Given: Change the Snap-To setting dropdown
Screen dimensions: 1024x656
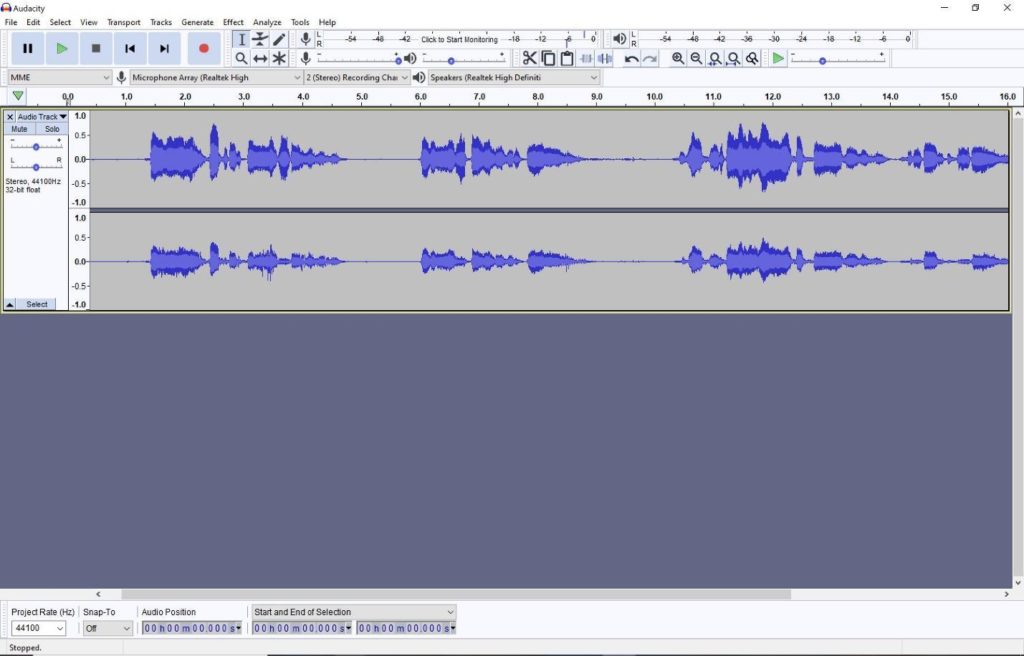Looking at the screenshot, I should pyautogui.click(x=107, y=628).
